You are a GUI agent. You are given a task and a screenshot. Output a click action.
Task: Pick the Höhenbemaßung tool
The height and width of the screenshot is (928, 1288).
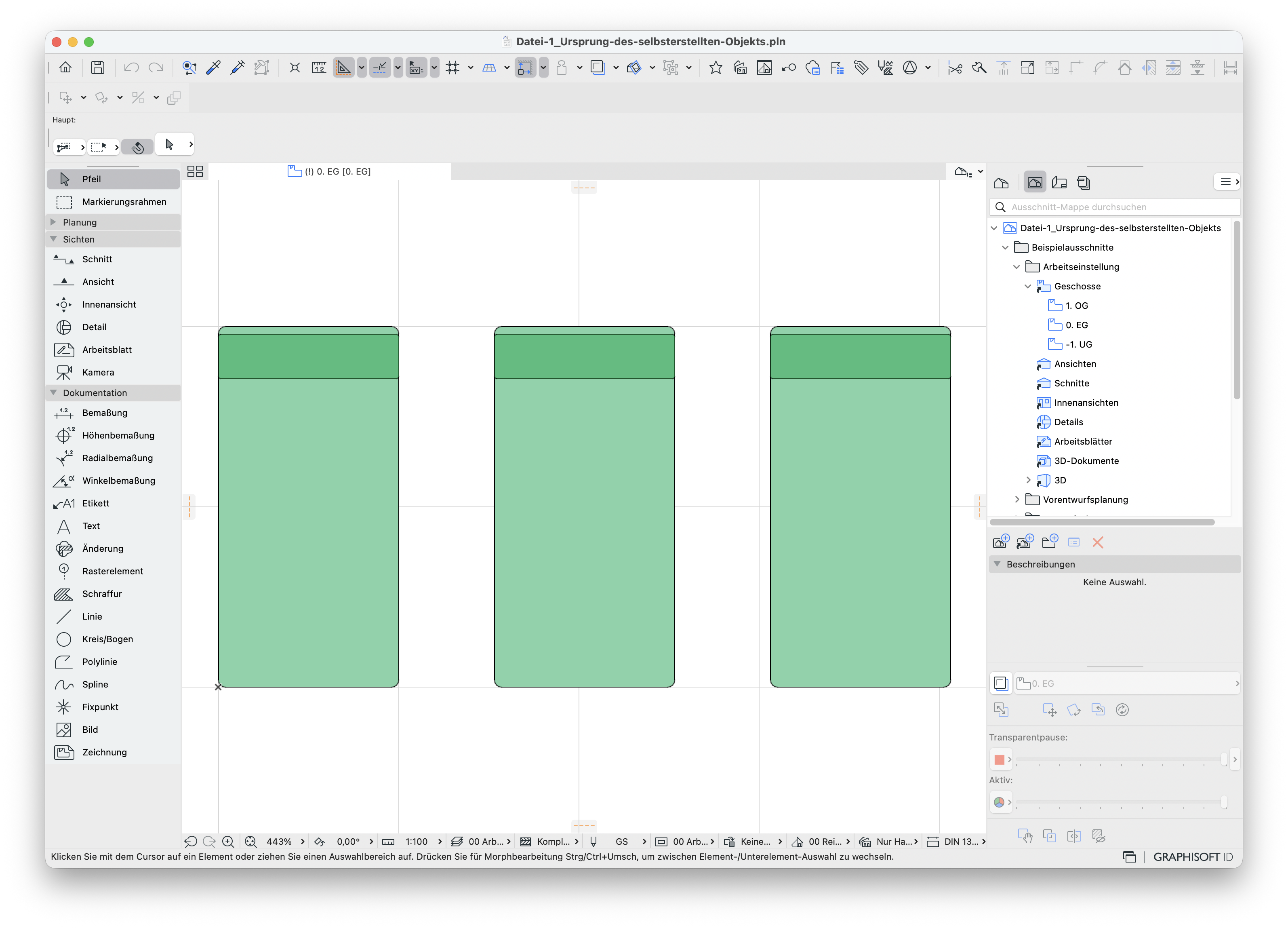click(x=113, y=435)
